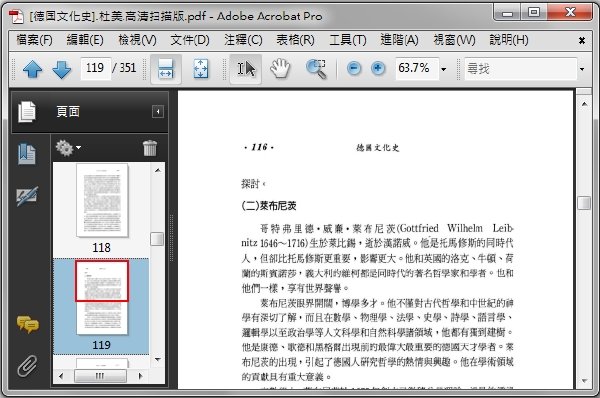Open the thumbnail options gear menu
This screenshot has width=600, height=398.
68,148
